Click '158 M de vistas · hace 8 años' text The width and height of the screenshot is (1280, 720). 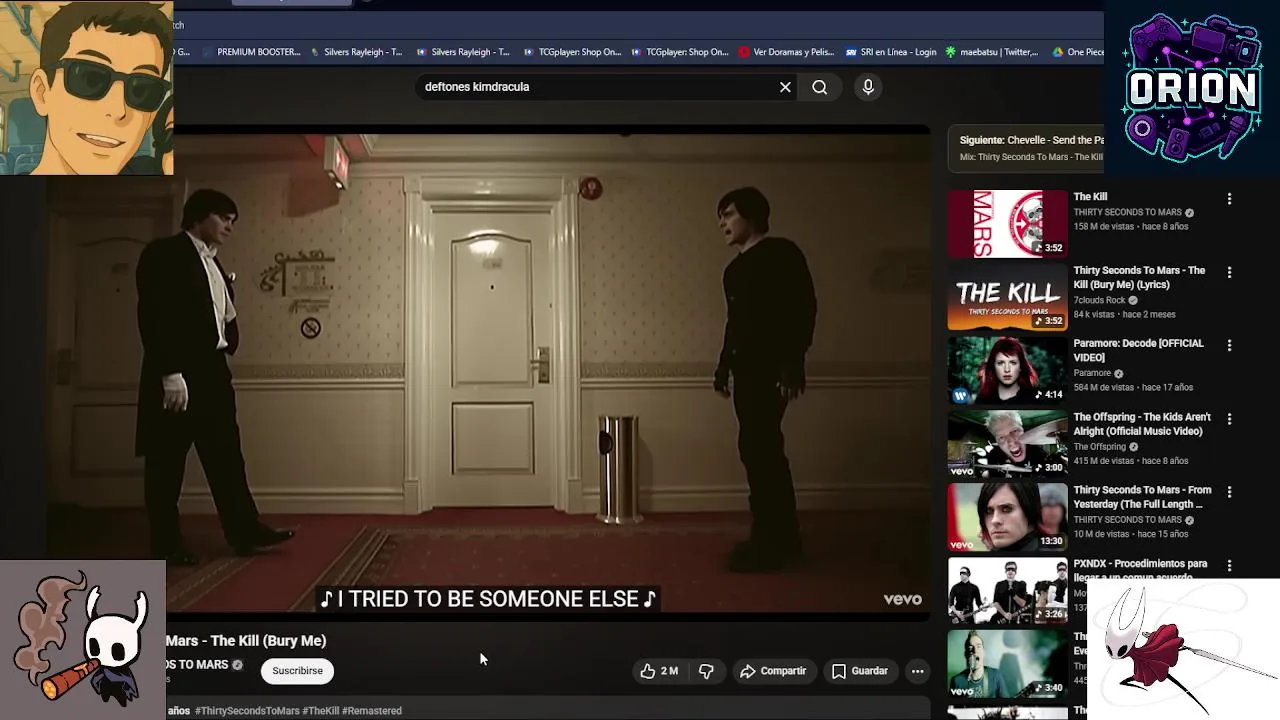click(1130, 227)
